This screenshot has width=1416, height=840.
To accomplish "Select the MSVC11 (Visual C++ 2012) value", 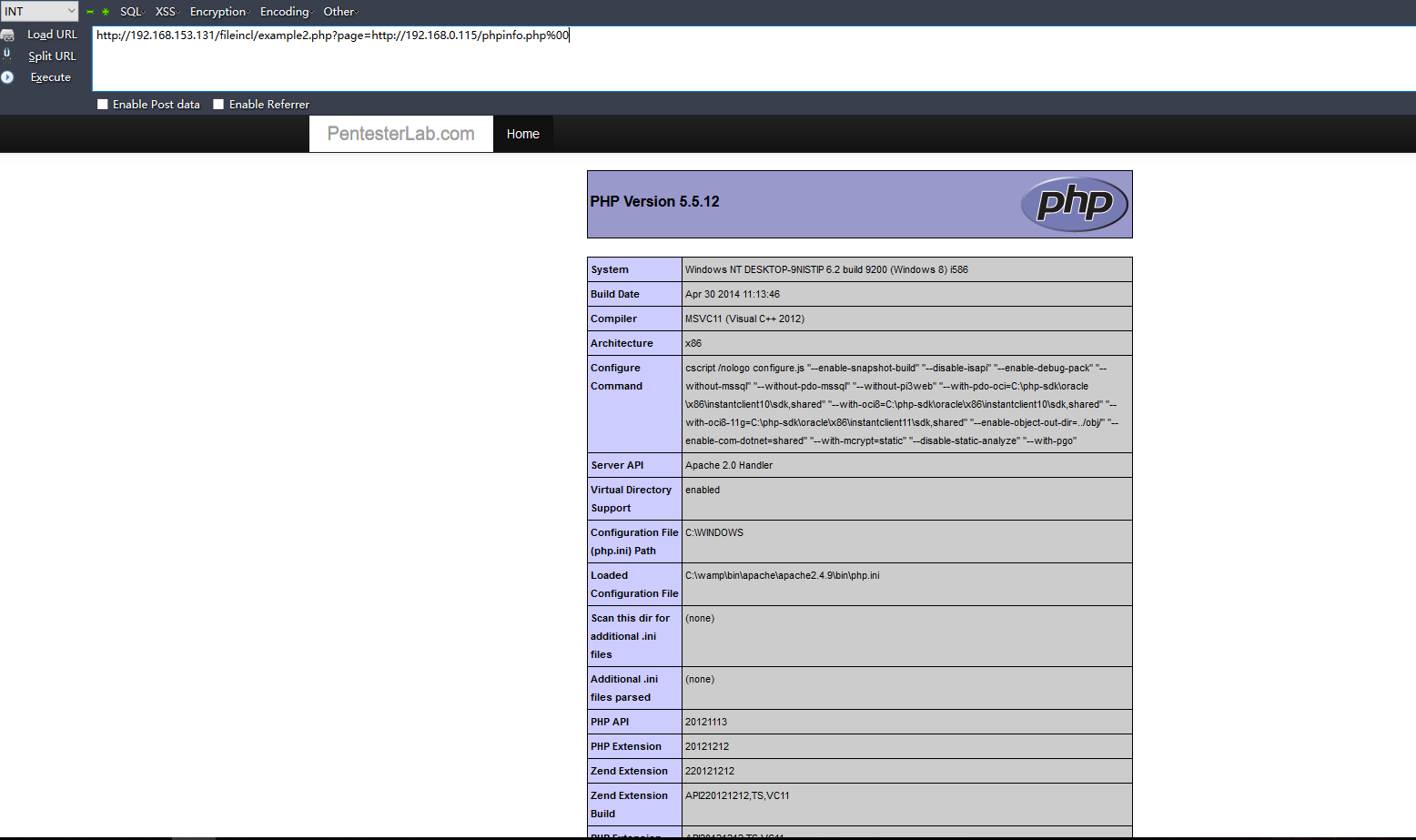I will pos(744,319).
